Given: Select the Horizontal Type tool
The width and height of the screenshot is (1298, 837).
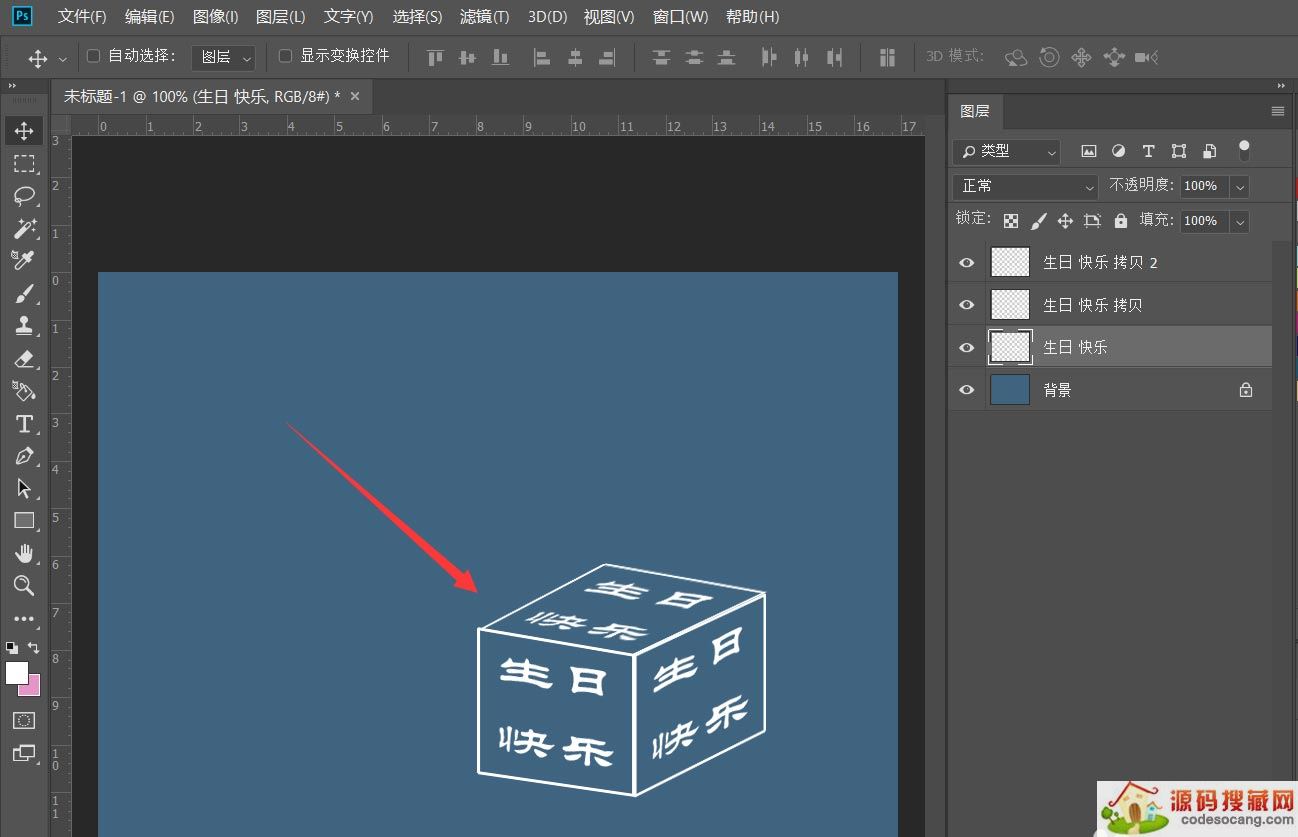Looking at the screenshot, I should coord(24,424).
